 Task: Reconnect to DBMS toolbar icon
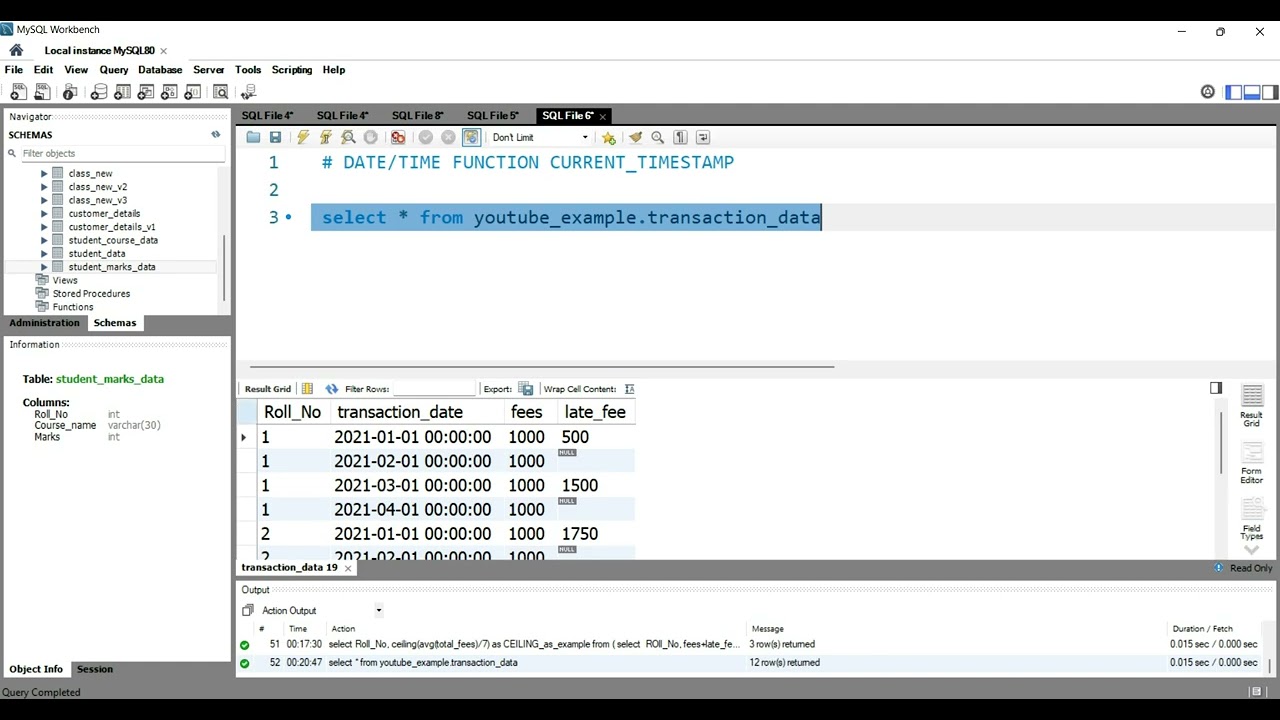point(249,92)
